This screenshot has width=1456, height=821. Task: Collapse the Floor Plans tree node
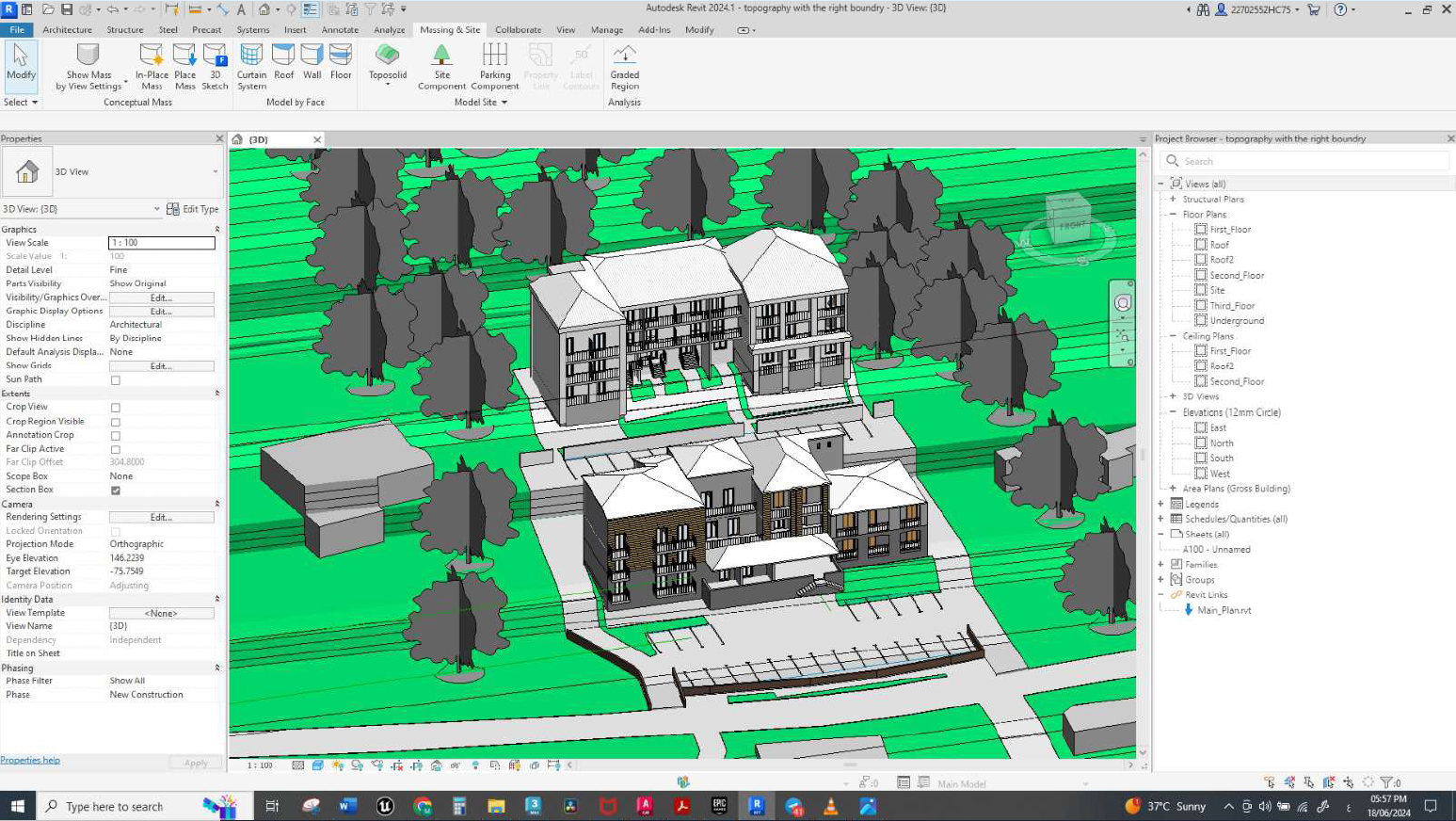pyautogui.click(x=1174, y=214)
